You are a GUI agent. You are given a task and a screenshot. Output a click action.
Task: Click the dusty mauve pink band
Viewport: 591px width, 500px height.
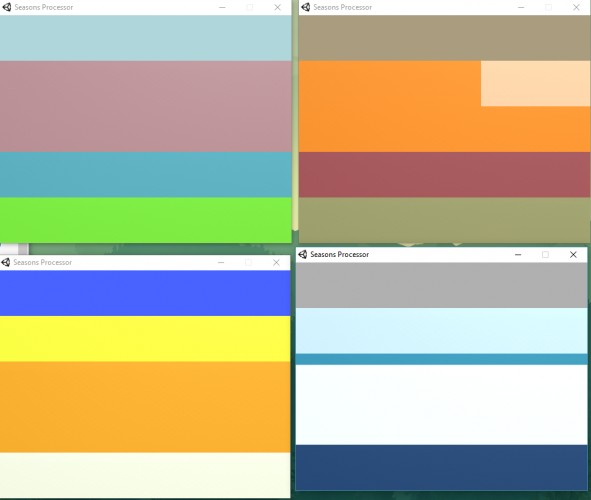click(x=145, y=107)
